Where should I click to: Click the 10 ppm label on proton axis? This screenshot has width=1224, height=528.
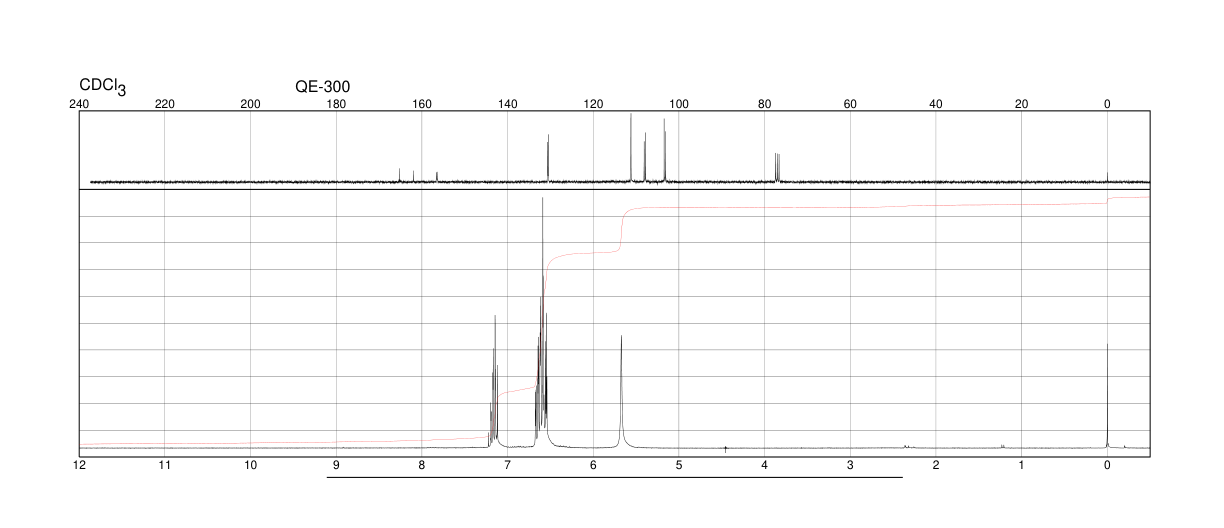pyautogui.click(x=251, y=465)
